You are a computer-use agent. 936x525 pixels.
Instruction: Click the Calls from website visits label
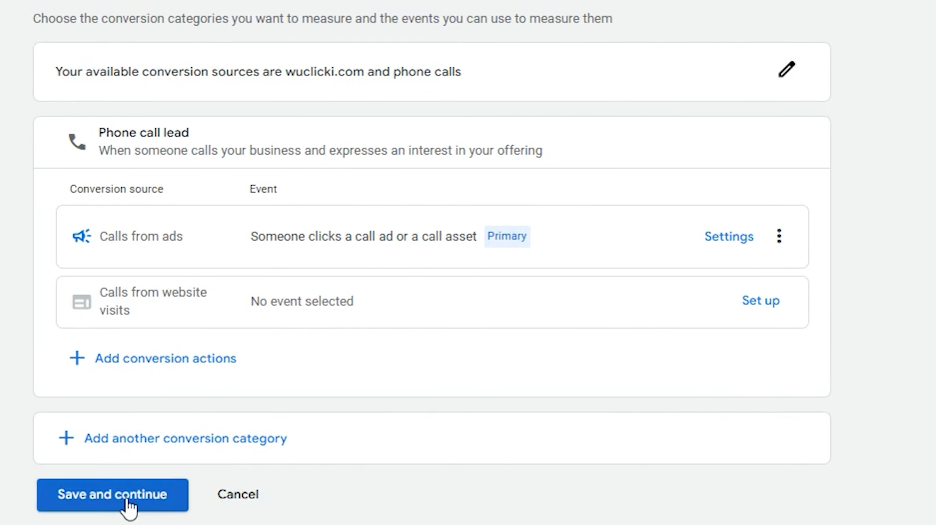[x=153, y=301]
